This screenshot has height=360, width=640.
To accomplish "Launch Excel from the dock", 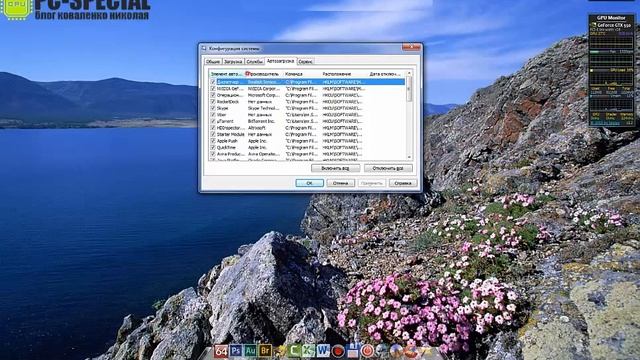I will click(308, 351).
